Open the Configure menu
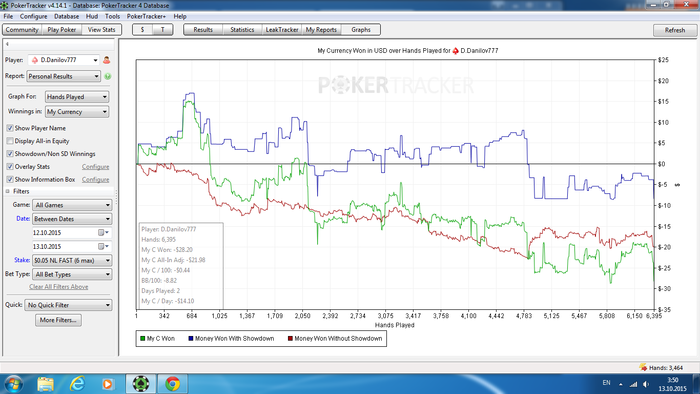Viewport: 700px width, 394px height. [x=33, y=17]
